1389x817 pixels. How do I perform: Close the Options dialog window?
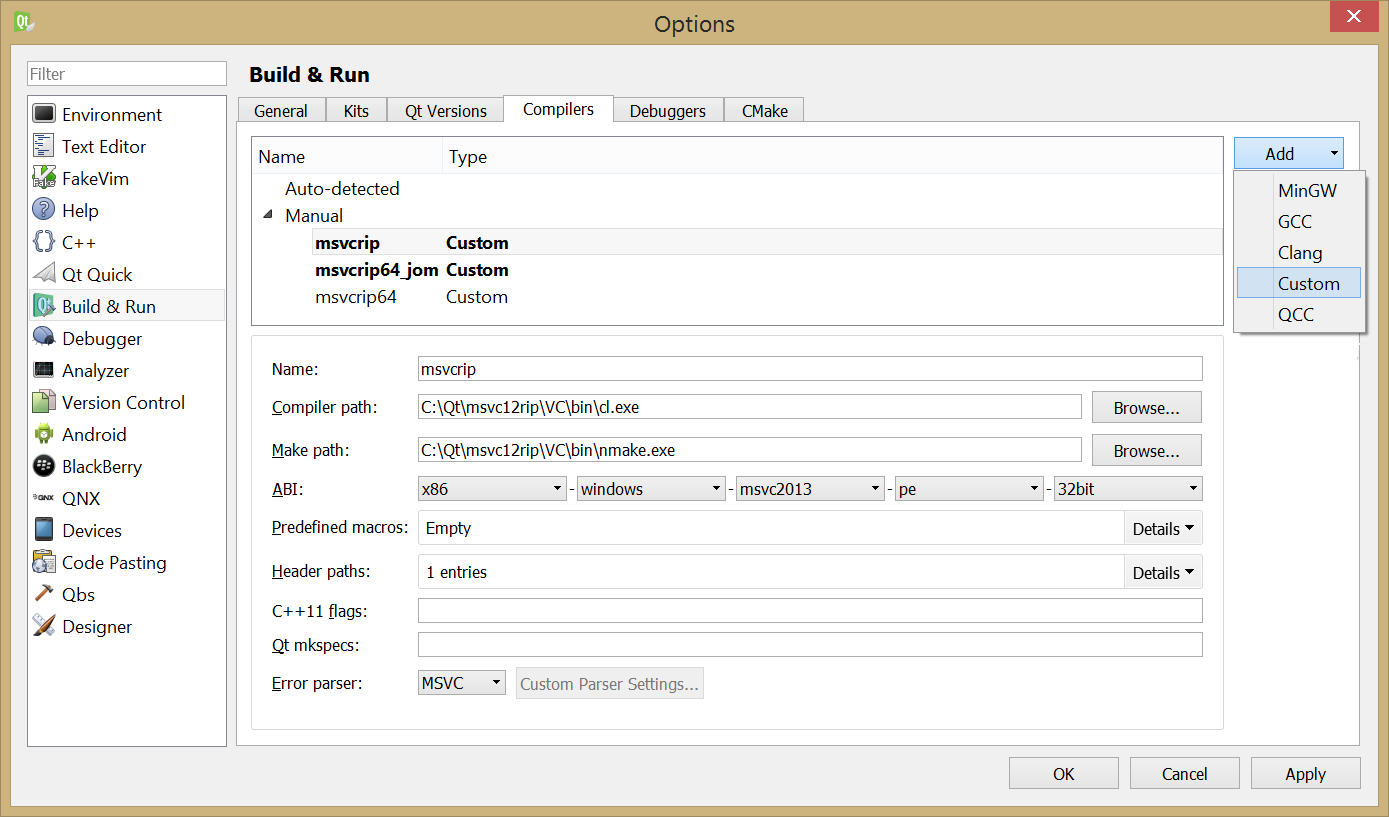[1353, 16]
